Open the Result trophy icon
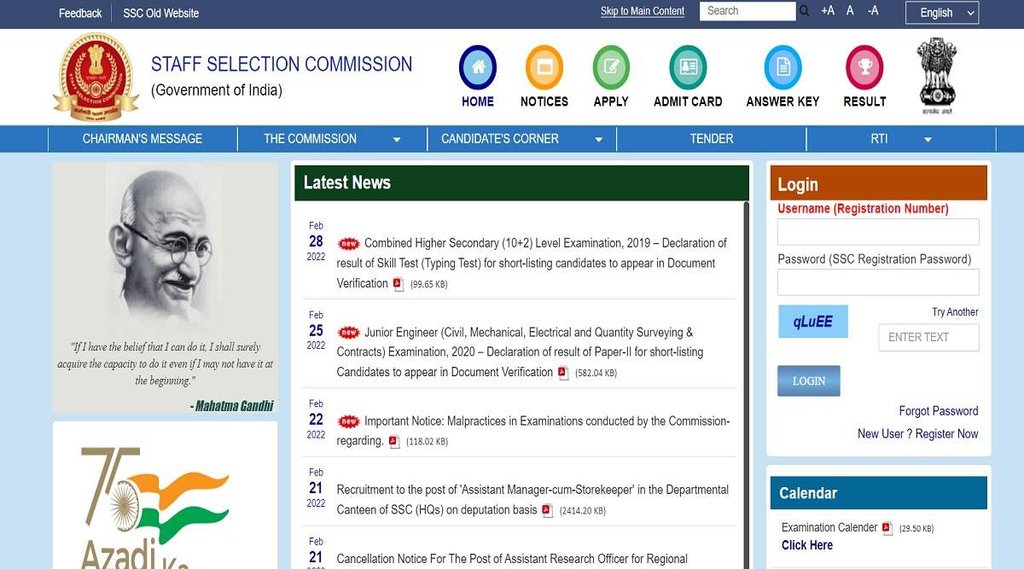Viewport: 1024px width, 569px height. pyautogui.click(x=864, y=68)
